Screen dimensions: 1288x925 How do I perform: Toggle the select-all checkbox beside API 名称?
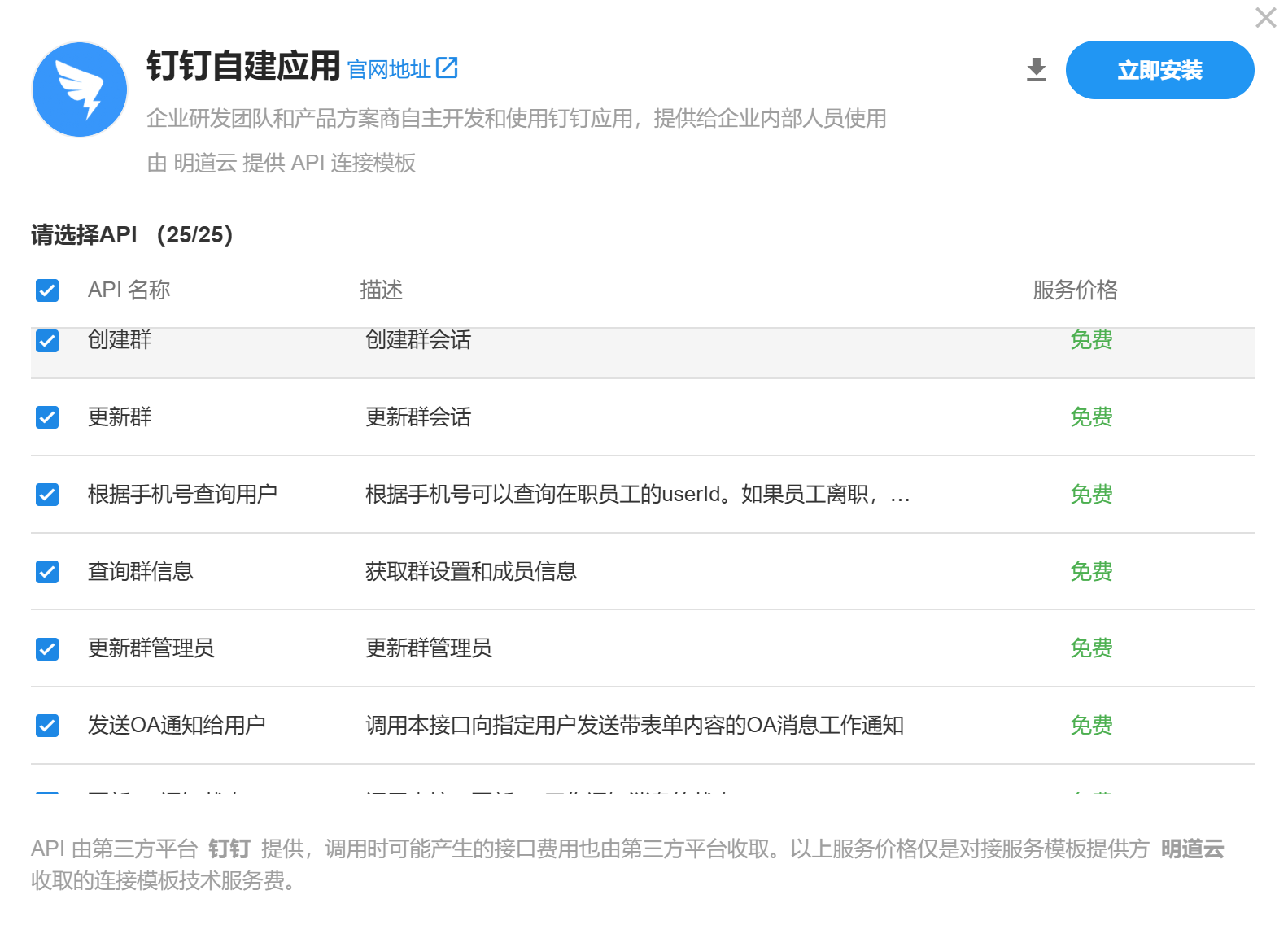point(47,290)
